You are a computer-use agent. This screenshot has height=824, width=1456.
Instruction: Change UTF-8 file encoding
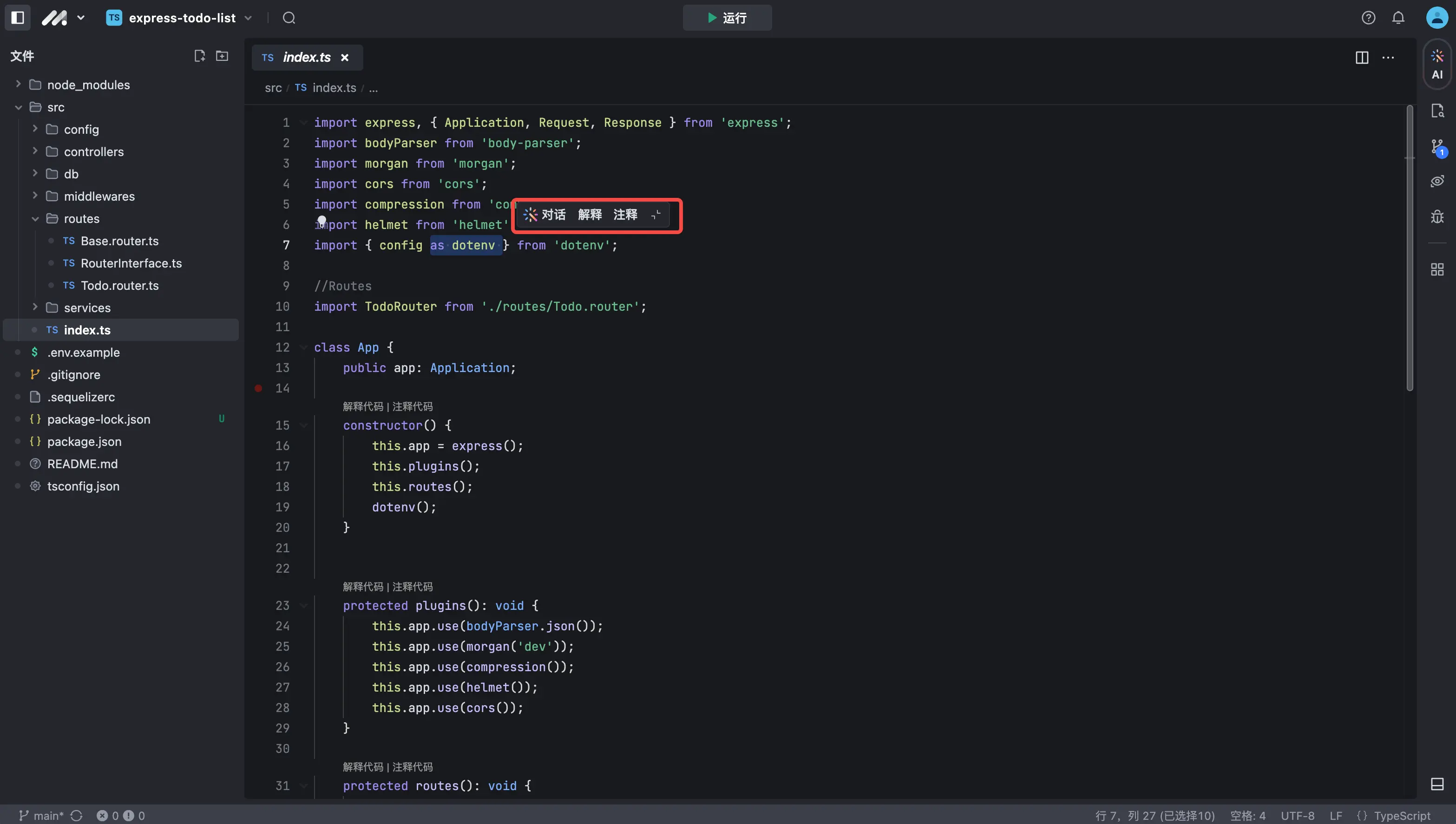(1297, 816)
